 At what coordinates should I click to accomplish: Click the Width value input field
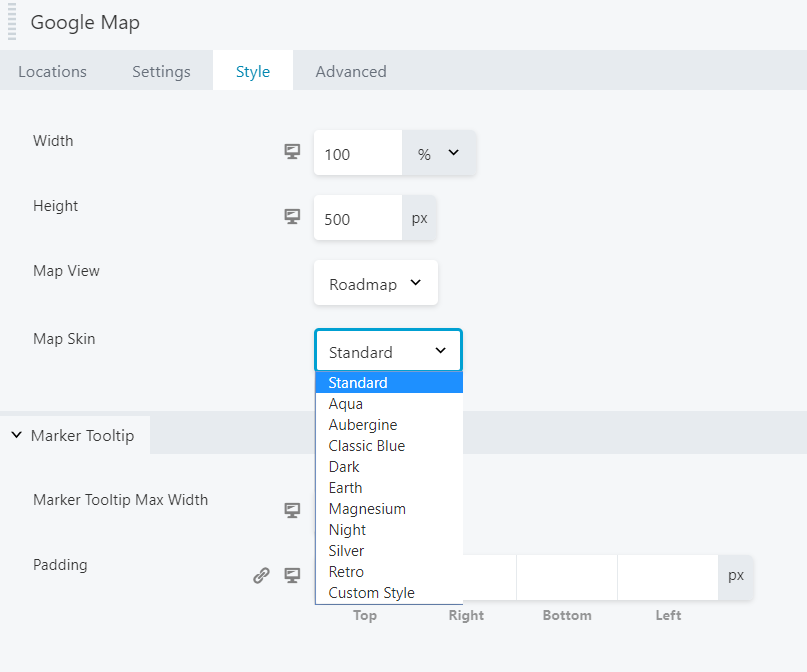[358, 153]
